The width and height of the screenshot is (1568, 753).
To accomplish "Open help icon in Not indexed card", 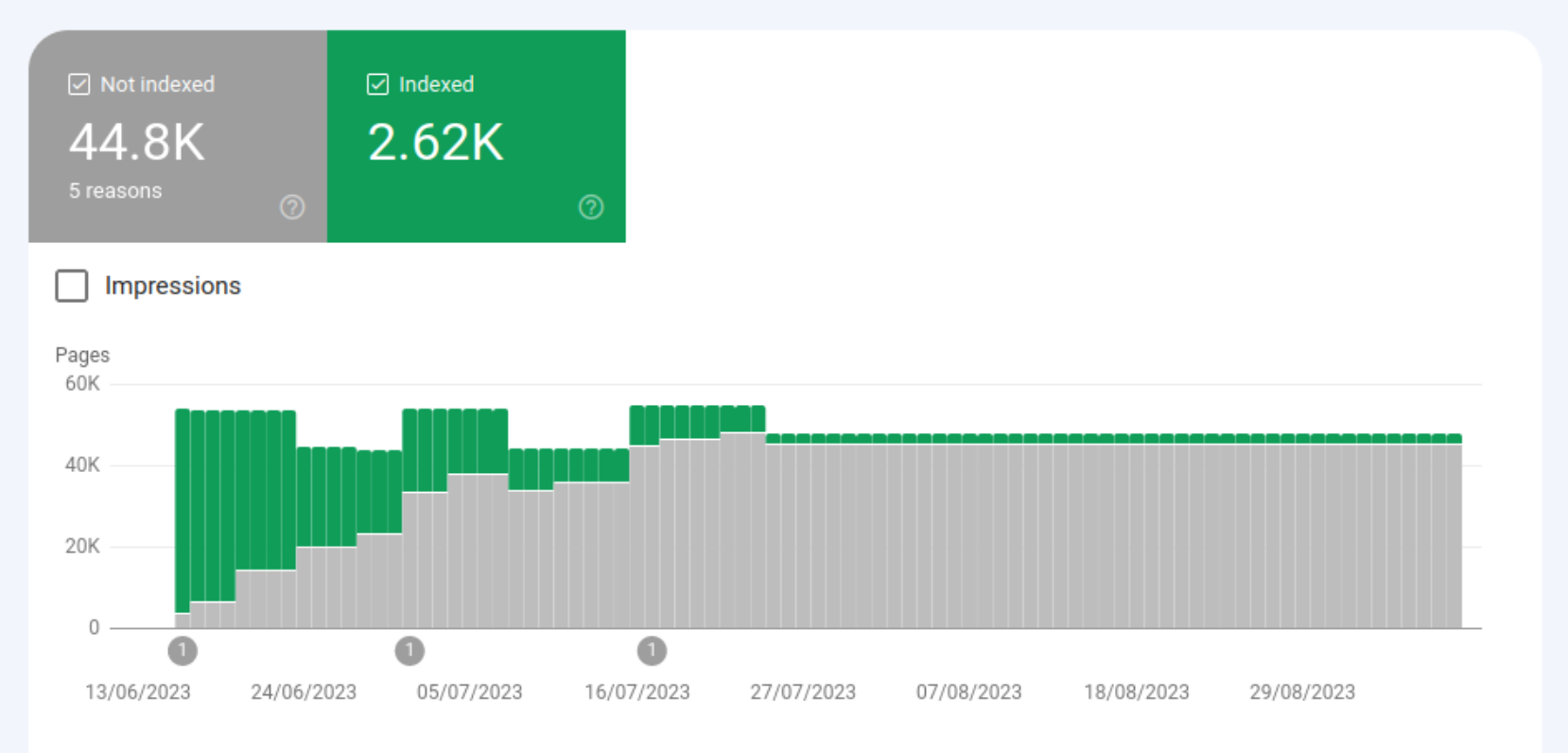I will coord(292,207).
